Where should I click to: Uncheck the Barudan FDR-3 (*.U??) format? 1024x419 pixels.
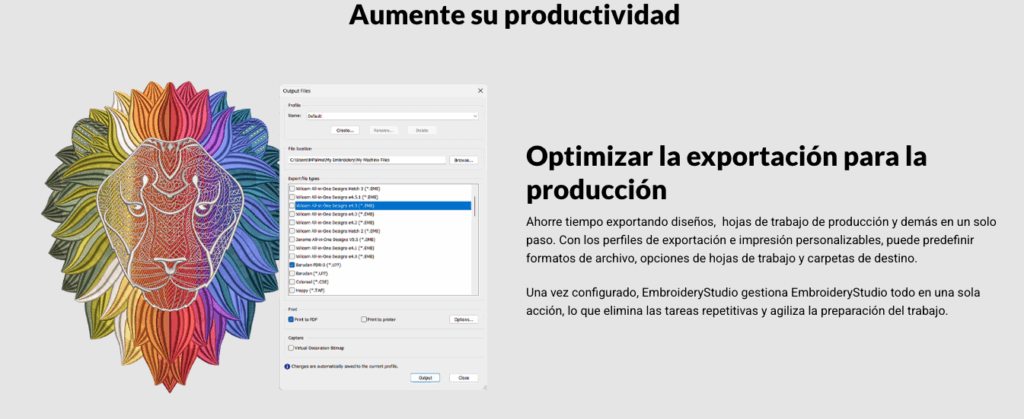[x=292, y=266]
